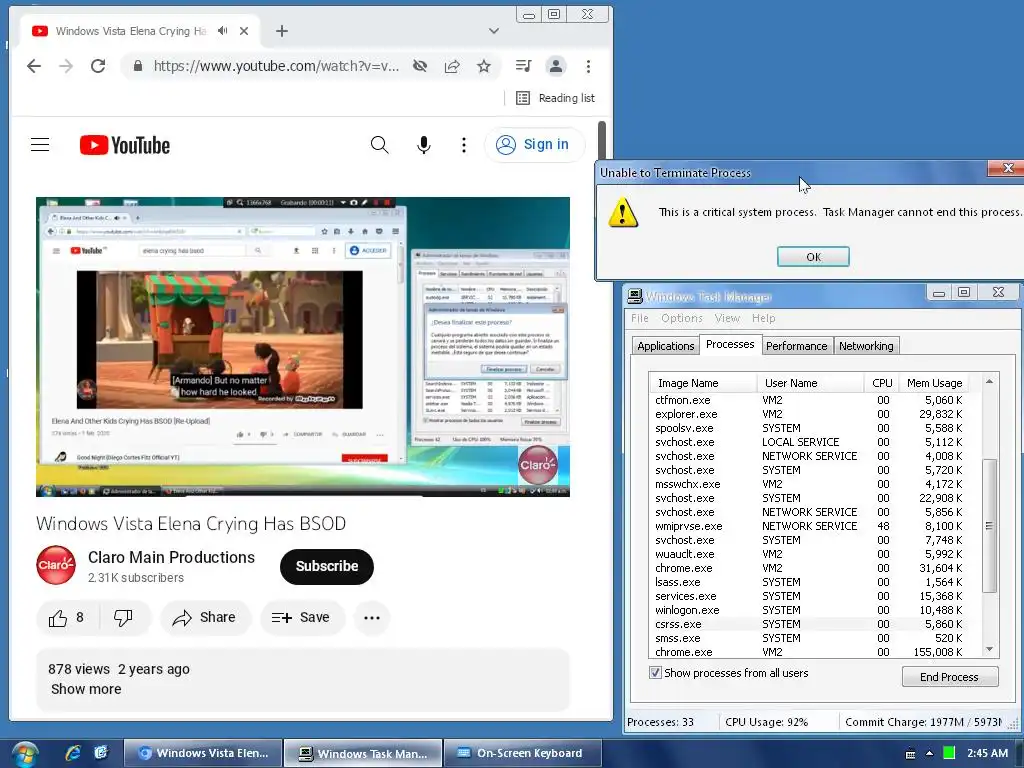The height and width of the screenshot is (768, 1024).
Task: Expand description with Show more
Action: tap(86, 689)
